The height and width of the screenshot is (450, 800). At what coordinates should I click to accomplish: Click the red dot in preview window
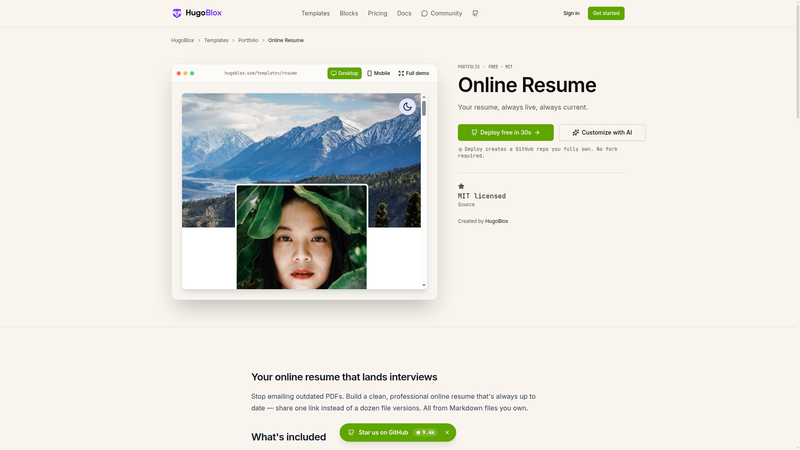pos(179,73)
